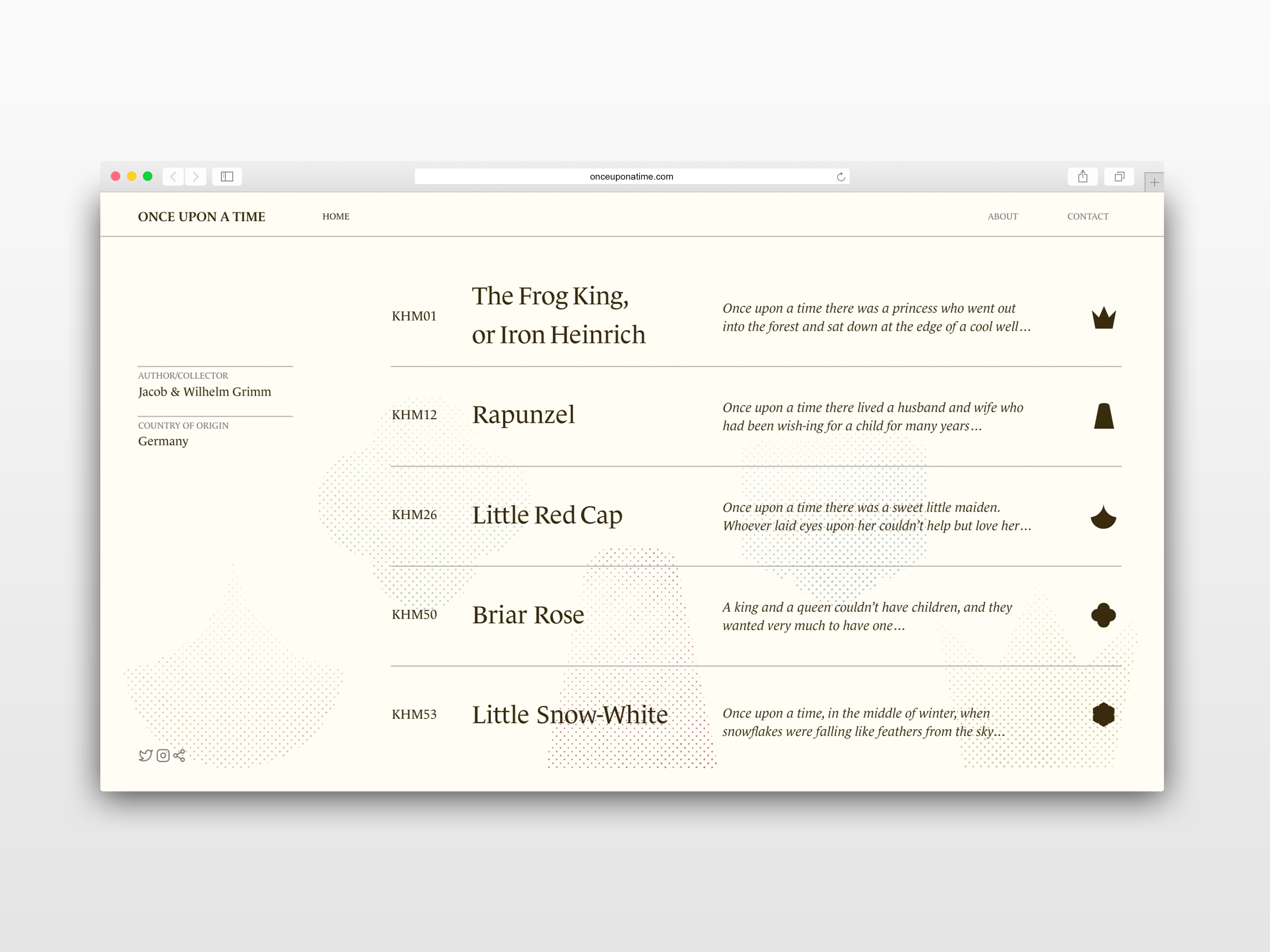1270x952 pixels.
Task: Open the Rapunzel story title
Action: point(523,415)
